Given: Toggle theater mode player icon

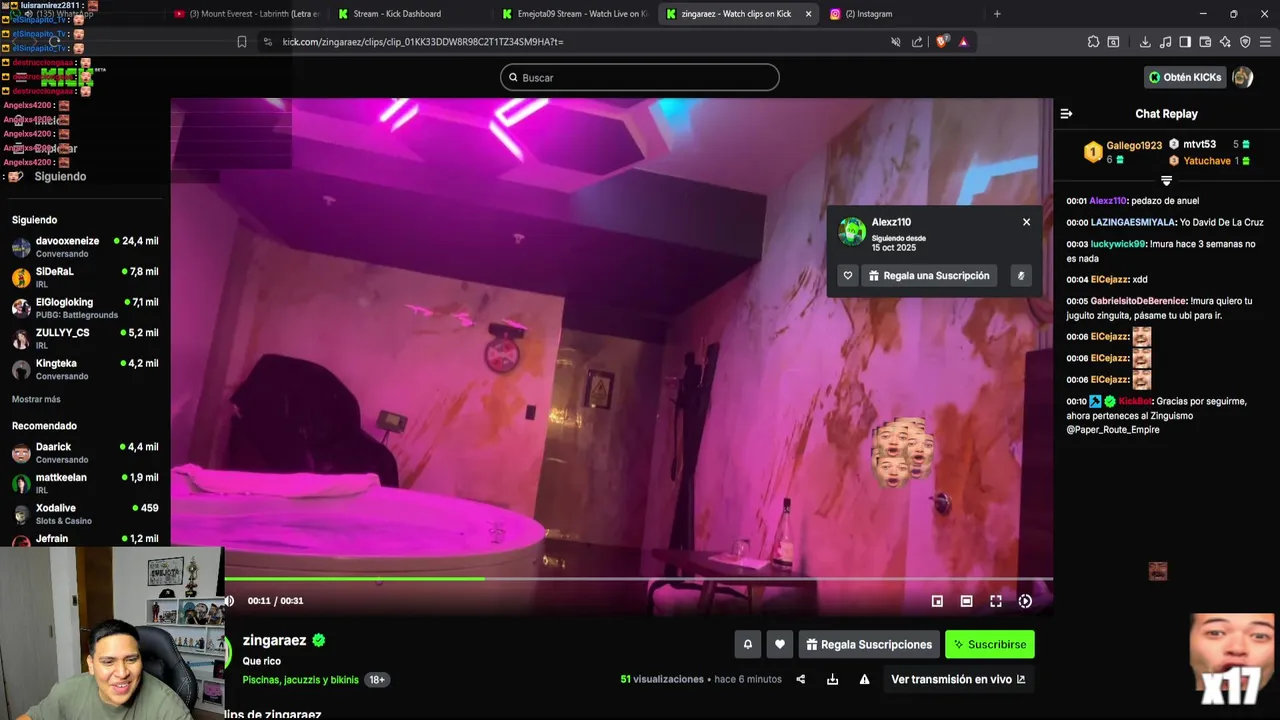Looking at the screenshot, I should coord(966,601).
